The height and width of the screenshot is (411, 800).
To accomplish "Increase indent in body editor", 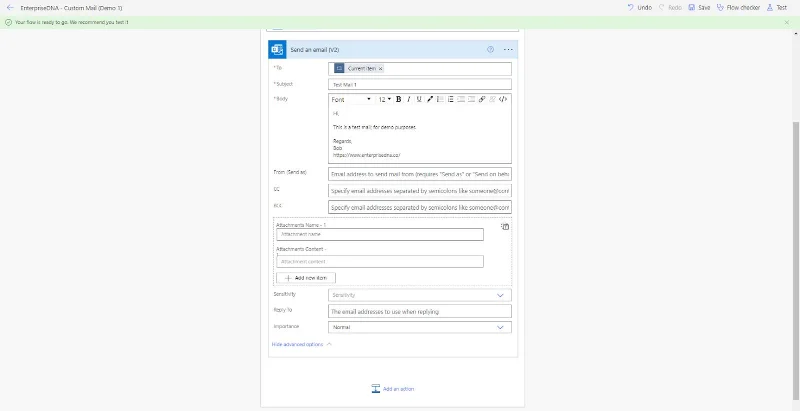I will point(471,99).
